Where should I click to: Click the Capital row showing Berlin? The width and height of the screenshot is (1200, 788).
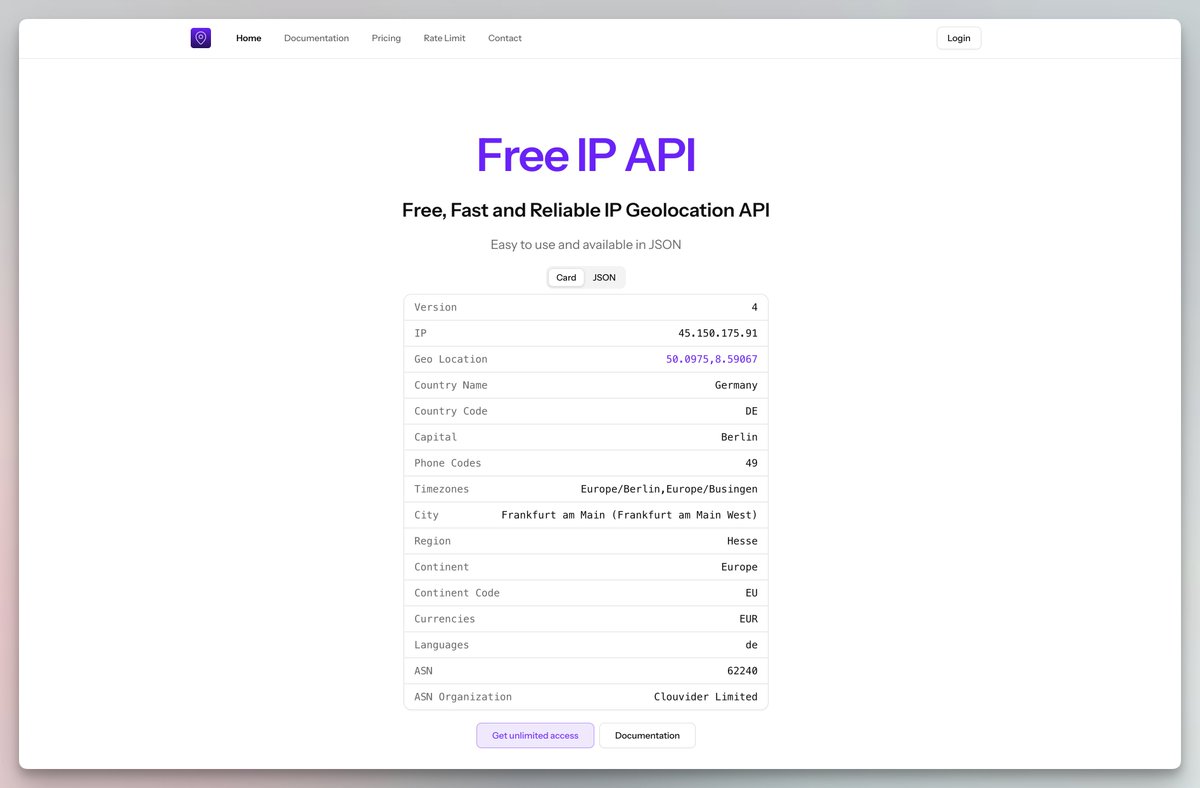[x=585, y=437]
